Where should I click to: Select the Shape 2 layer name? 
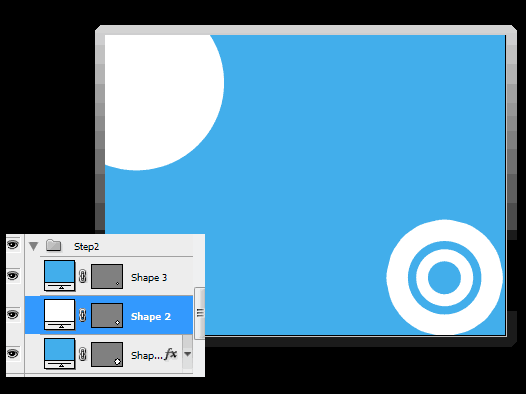151,316
